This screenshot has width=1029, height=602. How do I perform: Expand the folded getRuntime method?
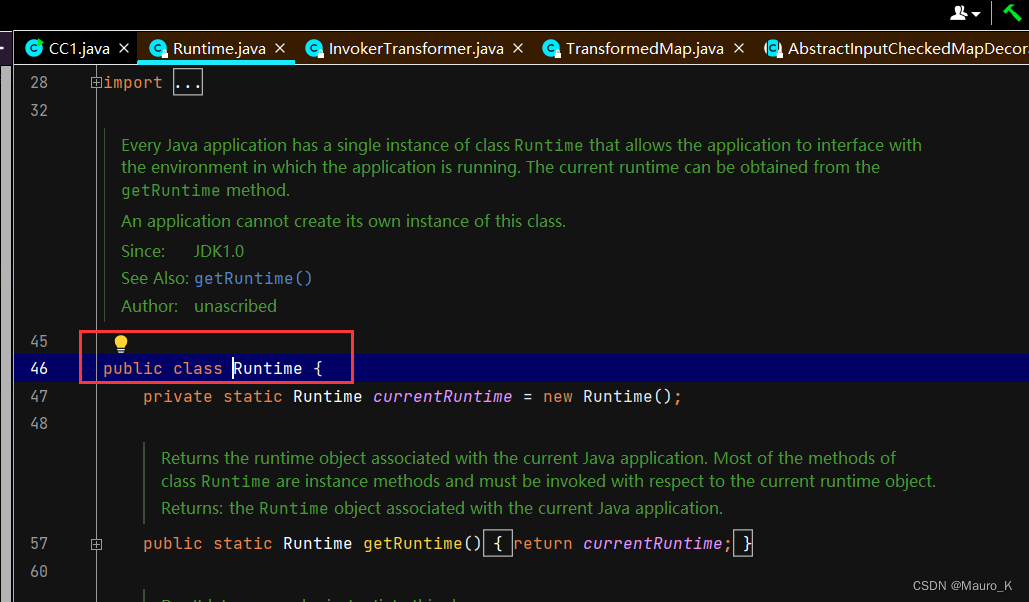pos(96,544)
